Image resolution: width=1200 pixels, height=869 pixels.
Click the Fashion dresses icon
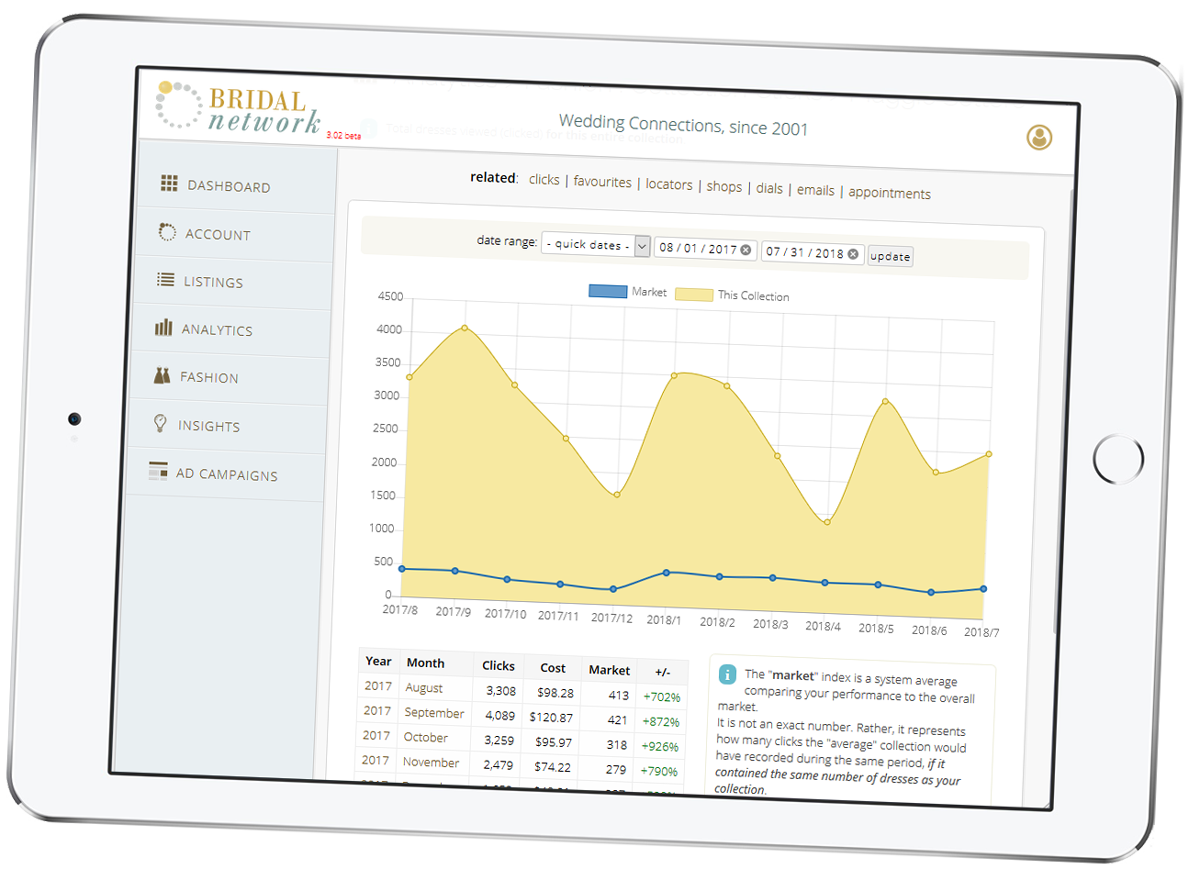pos(162,376)
